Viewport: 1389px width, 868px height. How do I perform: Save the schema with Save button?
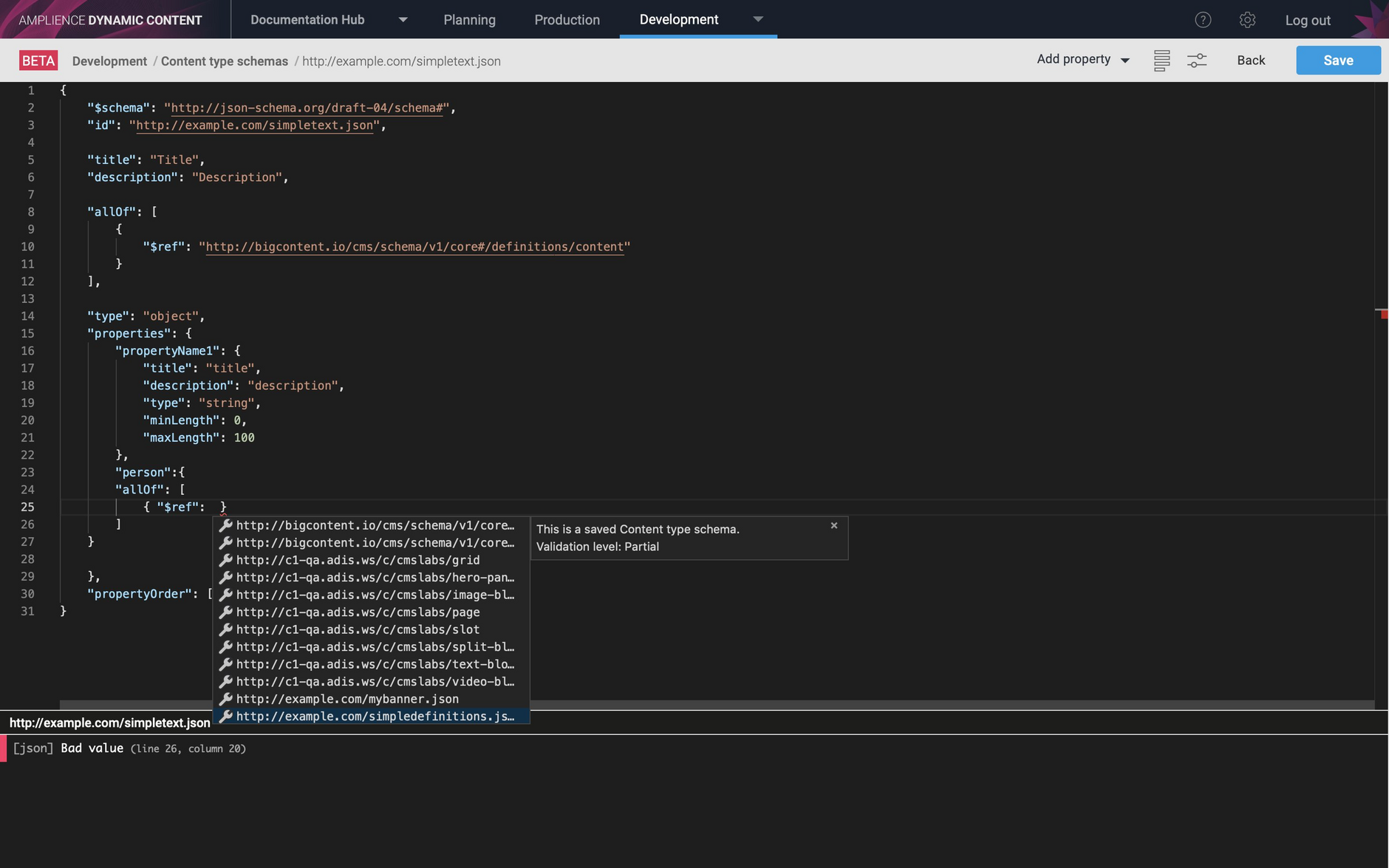(1338, 61)
